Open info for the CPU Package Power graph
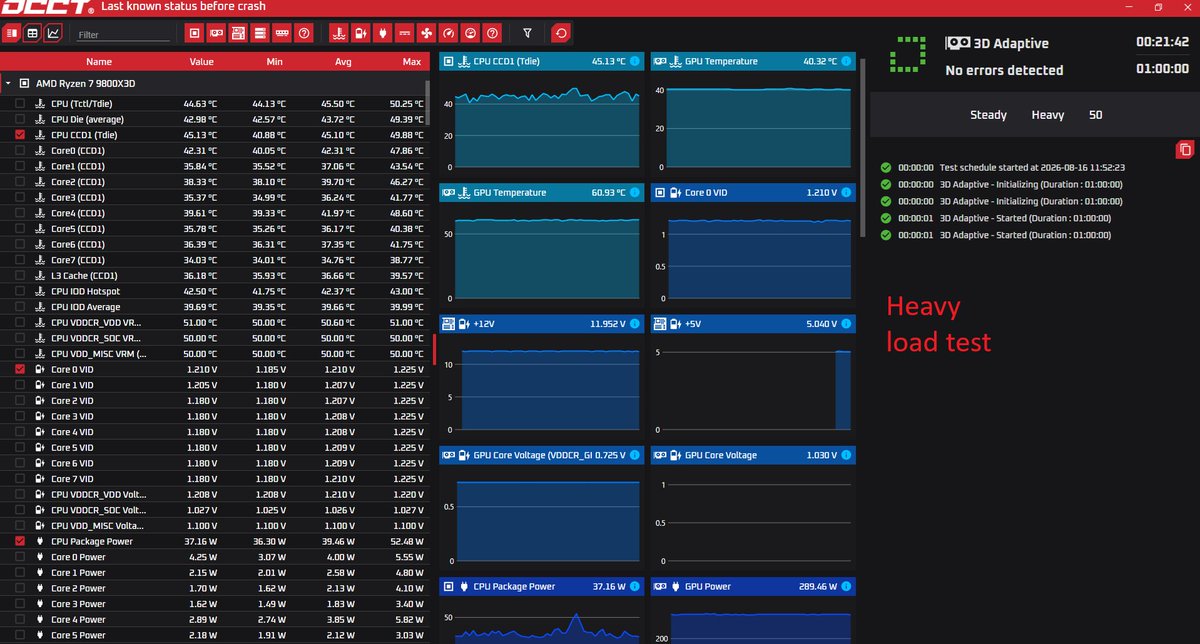The width and height of the screenshot is (1200, 644). 634,586
